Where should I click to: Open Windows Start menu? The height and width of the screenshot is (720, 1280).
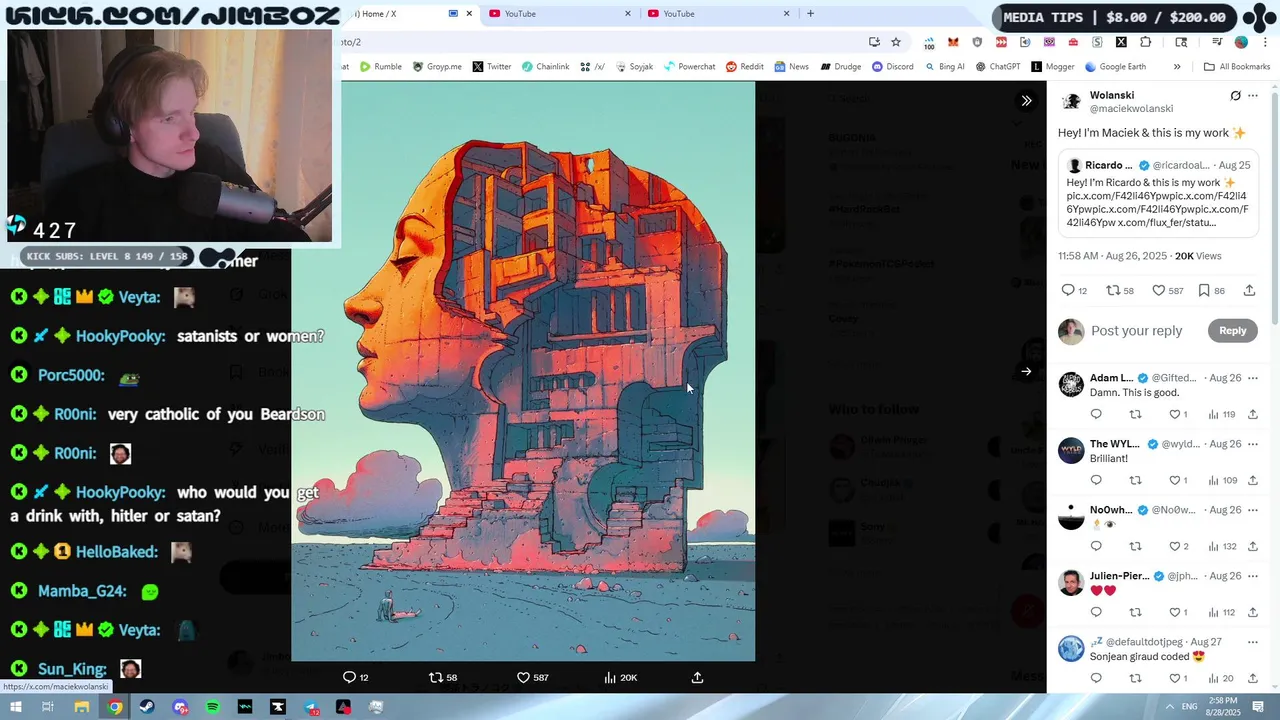[16, 707]
